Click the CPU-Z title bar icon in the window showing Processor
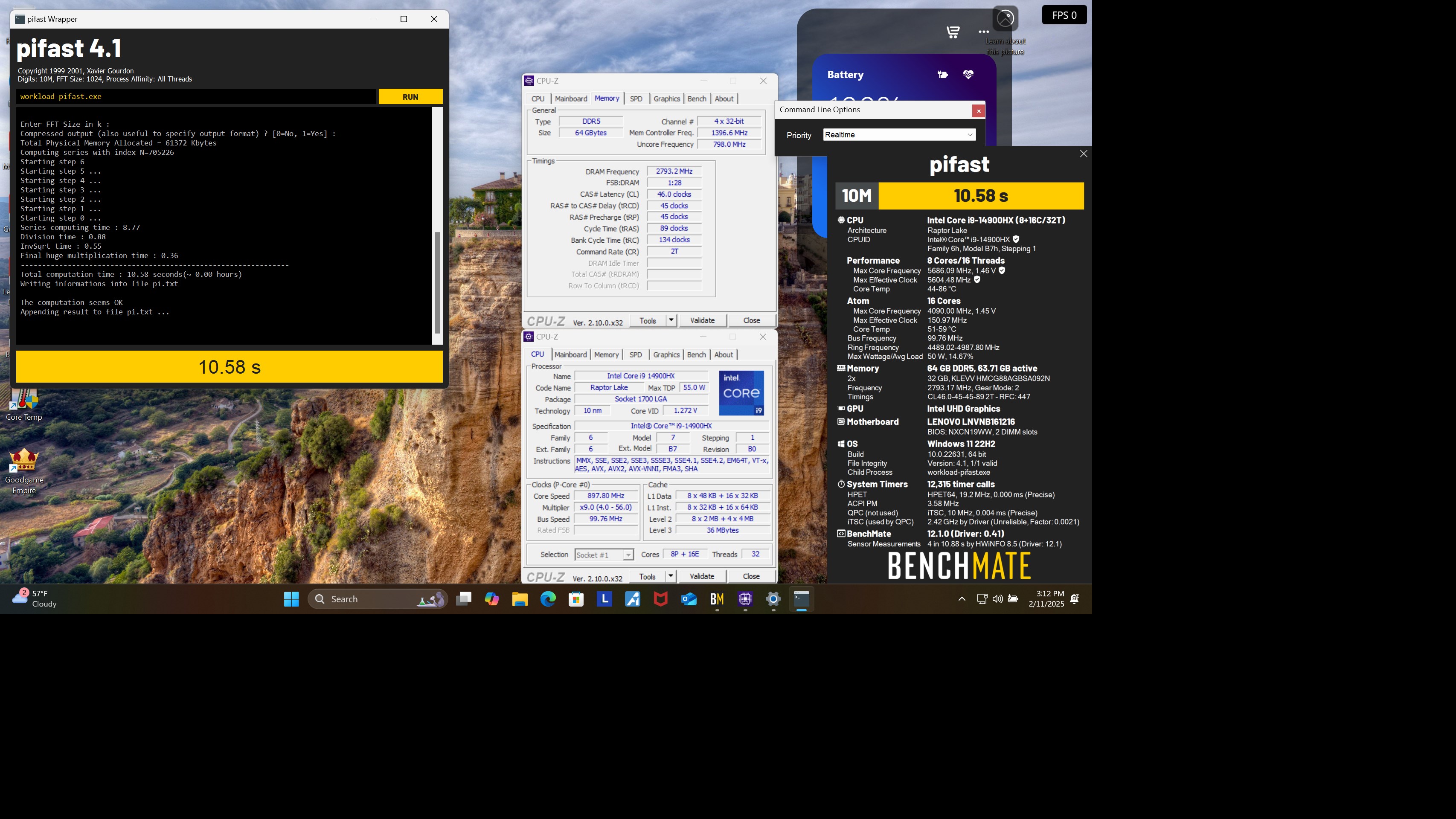Viewport: 1456px width, 819px height. [529, 337]
